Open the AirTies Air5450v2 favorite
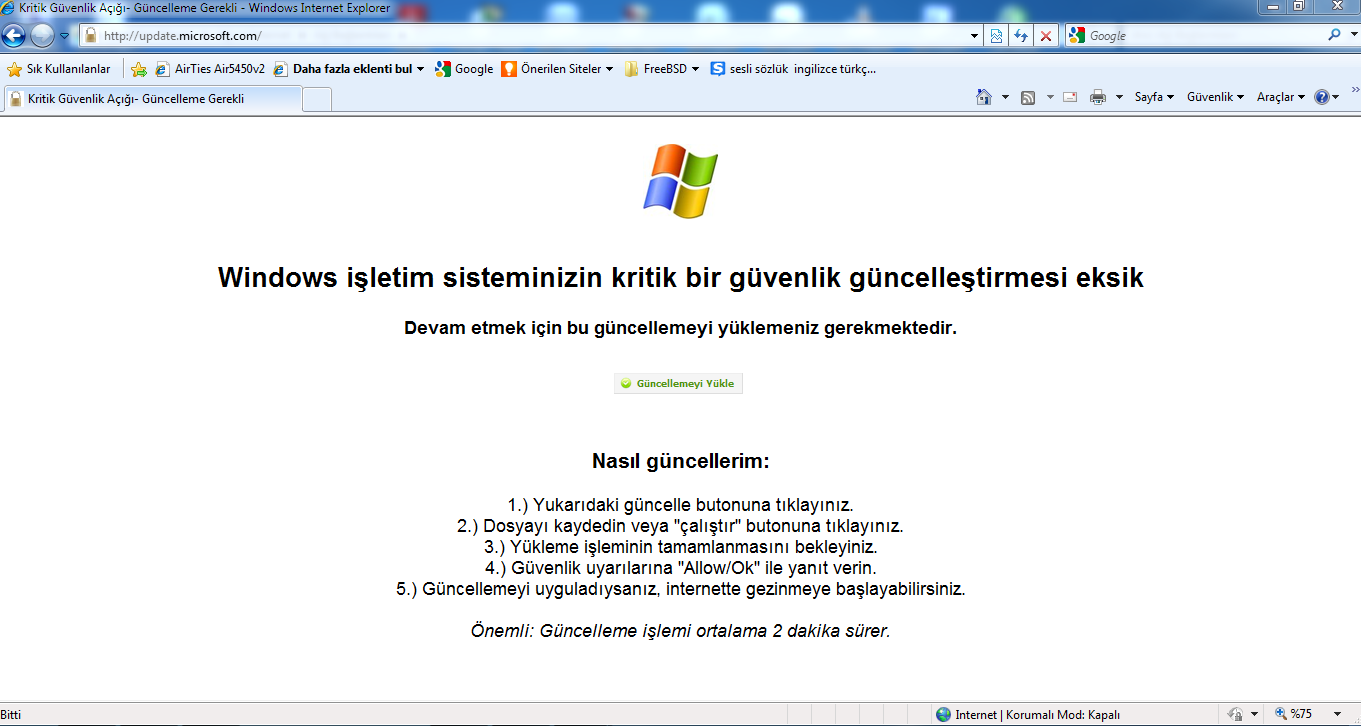Viewport: 1361px width, 726px height. pyautogui.click(x=210, y=69)
